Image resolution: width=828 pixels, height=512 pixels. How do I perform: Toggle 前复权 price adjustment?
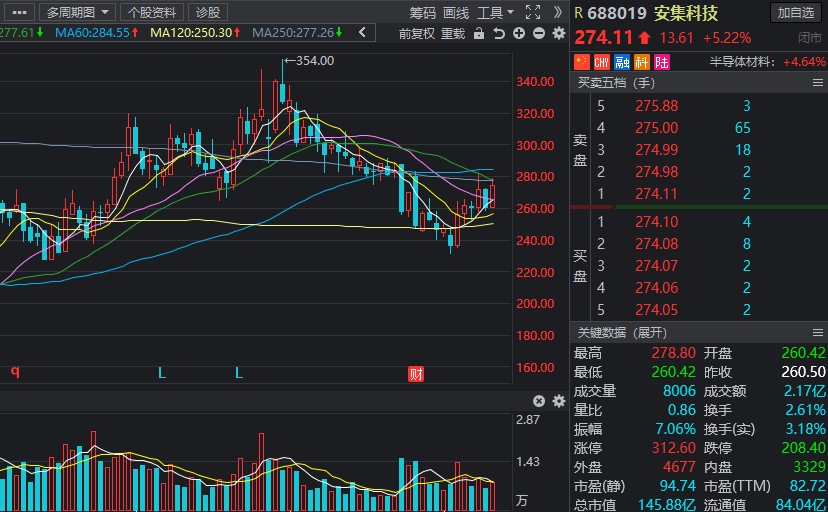(417, 34)
